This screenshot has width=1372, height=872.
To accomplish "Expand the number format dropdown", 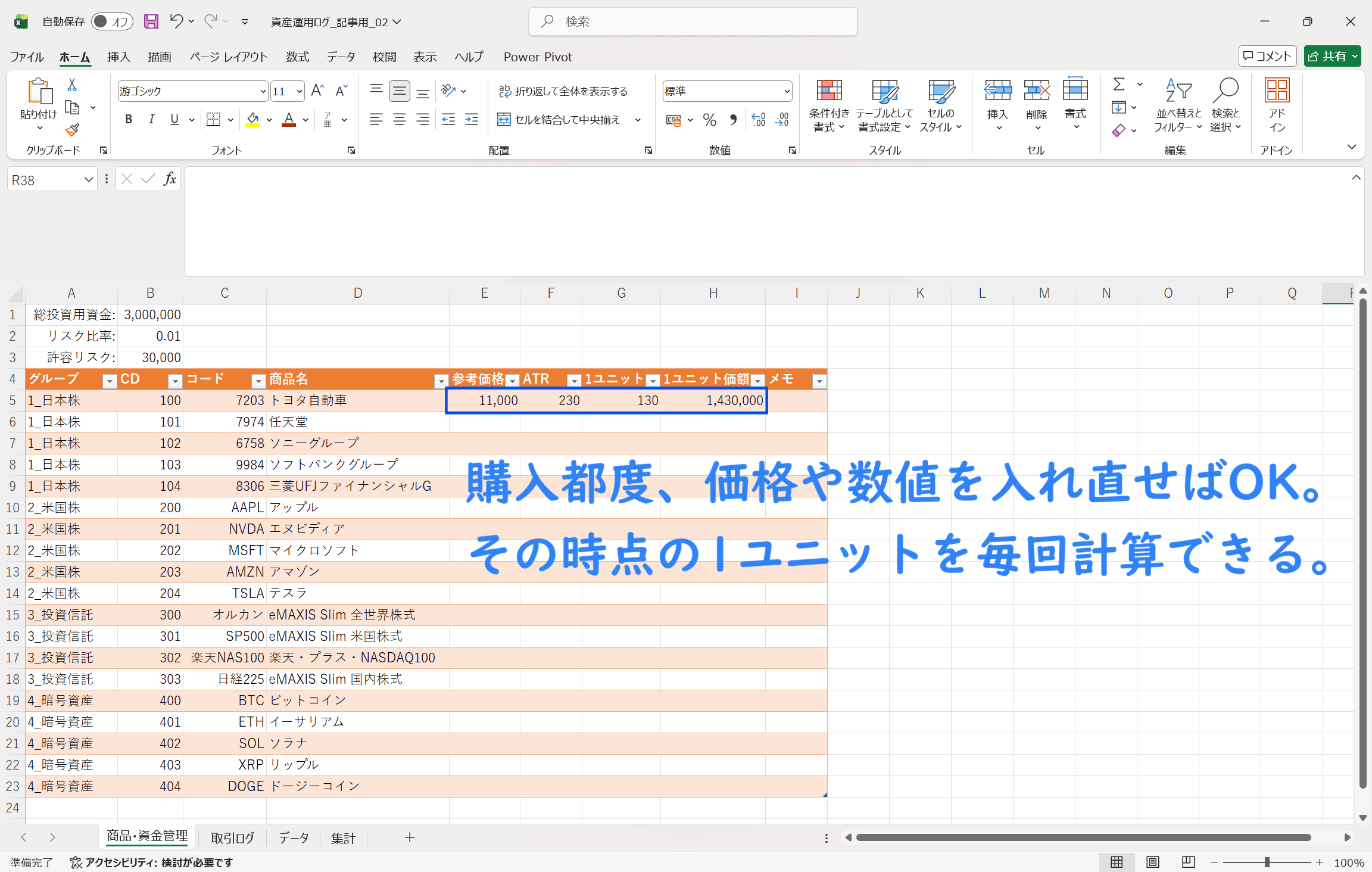I will 787,92.
